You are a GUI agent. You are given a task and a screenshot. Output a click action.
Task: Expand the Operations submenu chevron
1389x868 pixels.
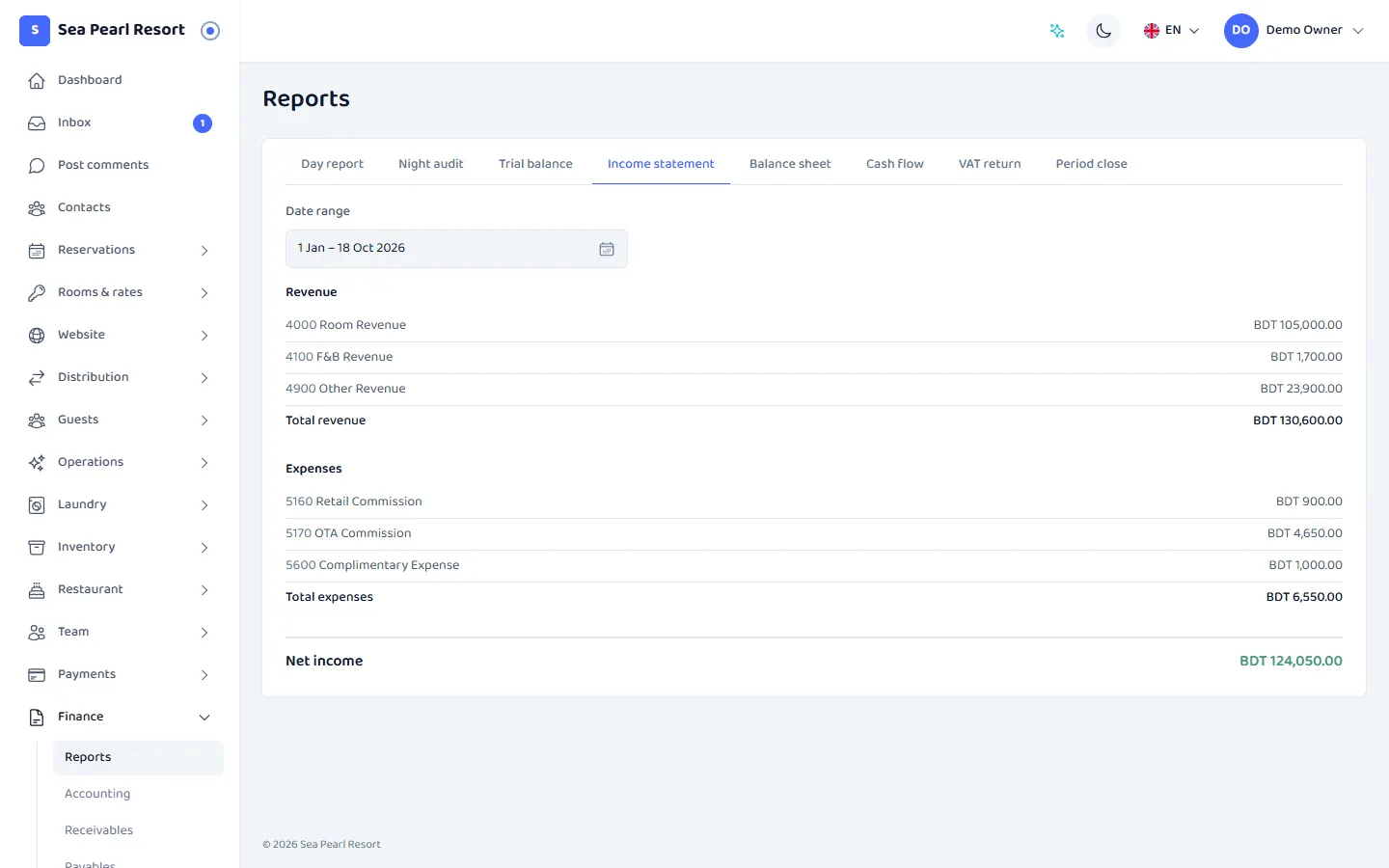tap(204, 463)
